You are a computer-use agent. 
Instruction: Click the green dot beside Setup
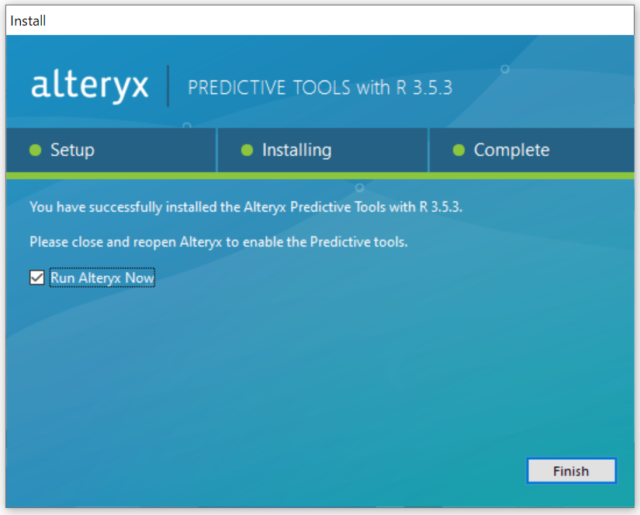(x=36, y=150)
